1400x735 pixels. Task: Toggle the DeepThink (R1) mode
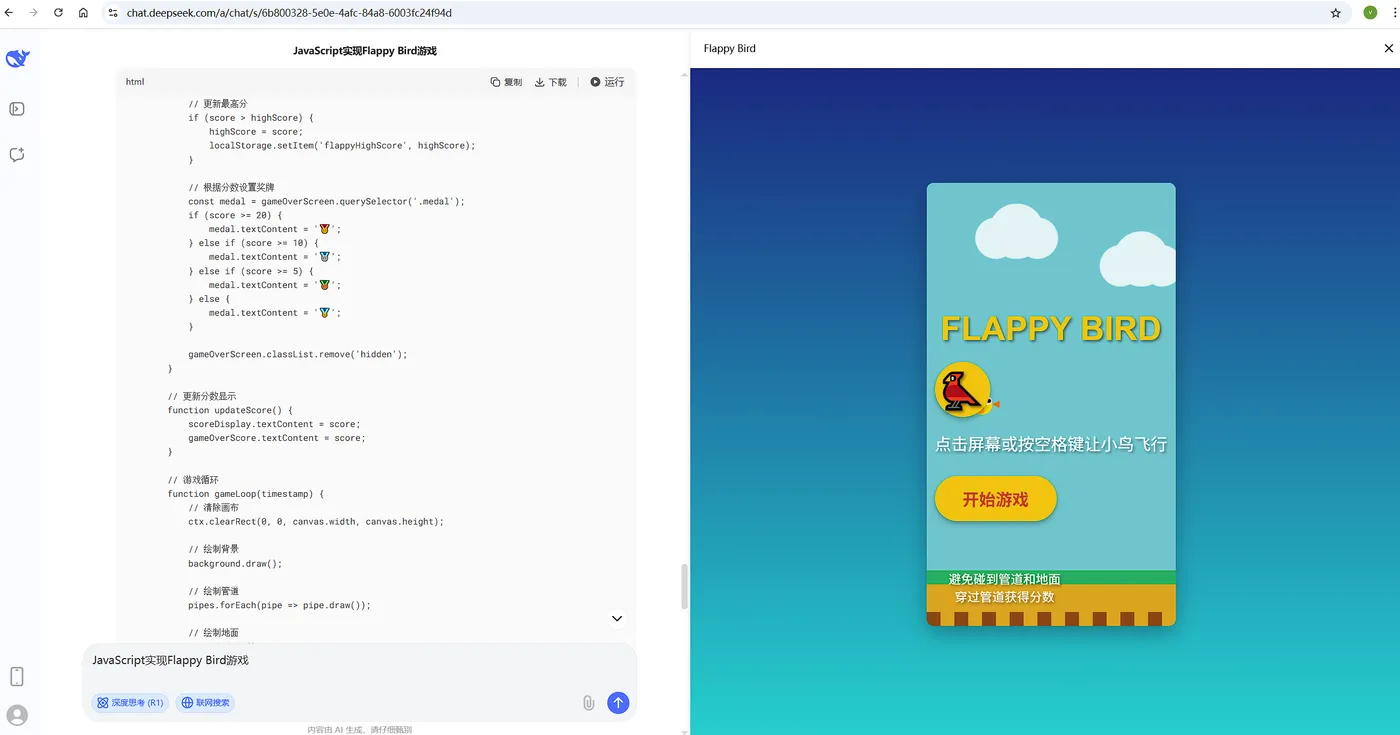(x=130, y=703)
